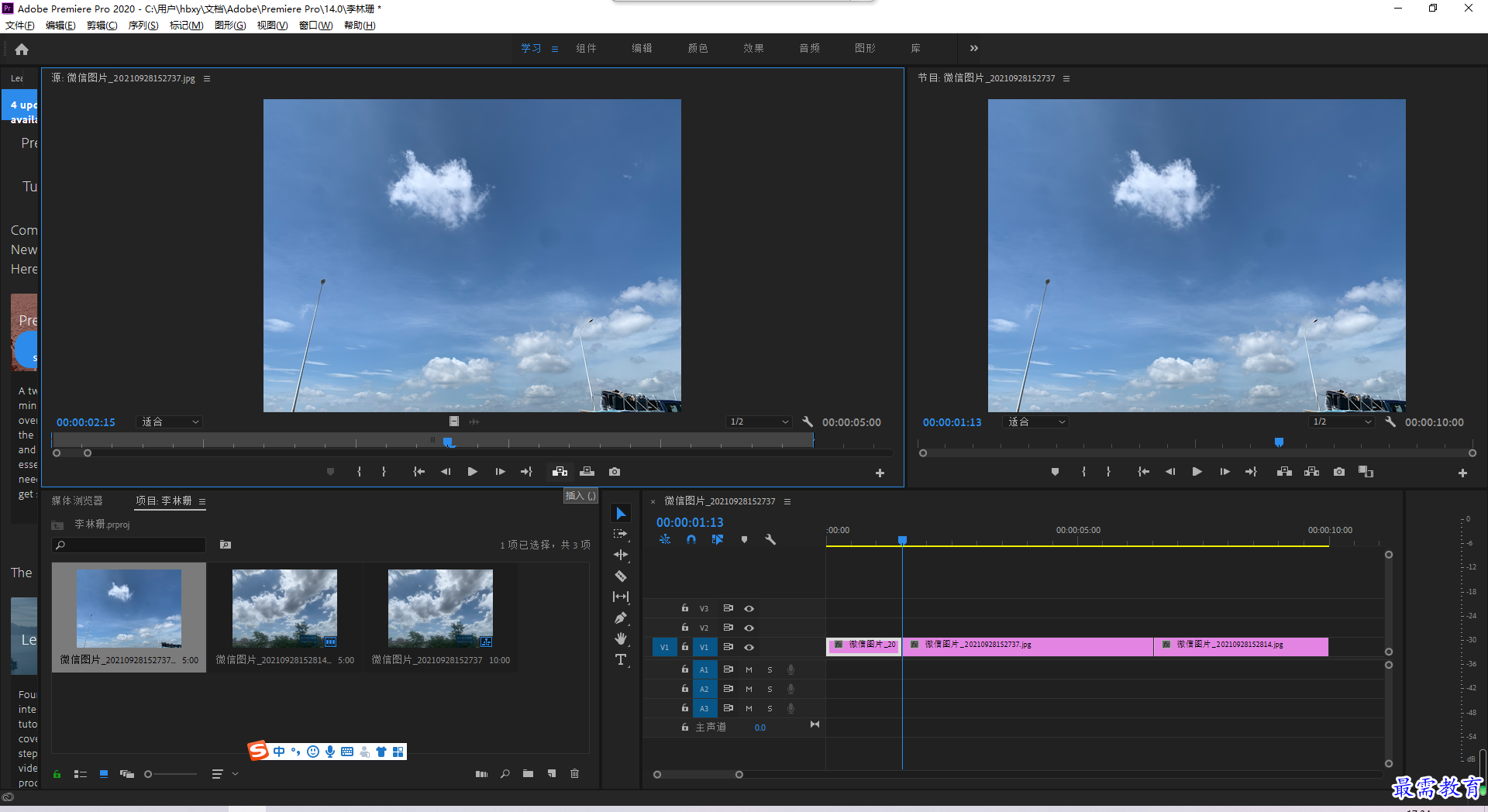Open the 序列 menu

[x=143, y=26]
